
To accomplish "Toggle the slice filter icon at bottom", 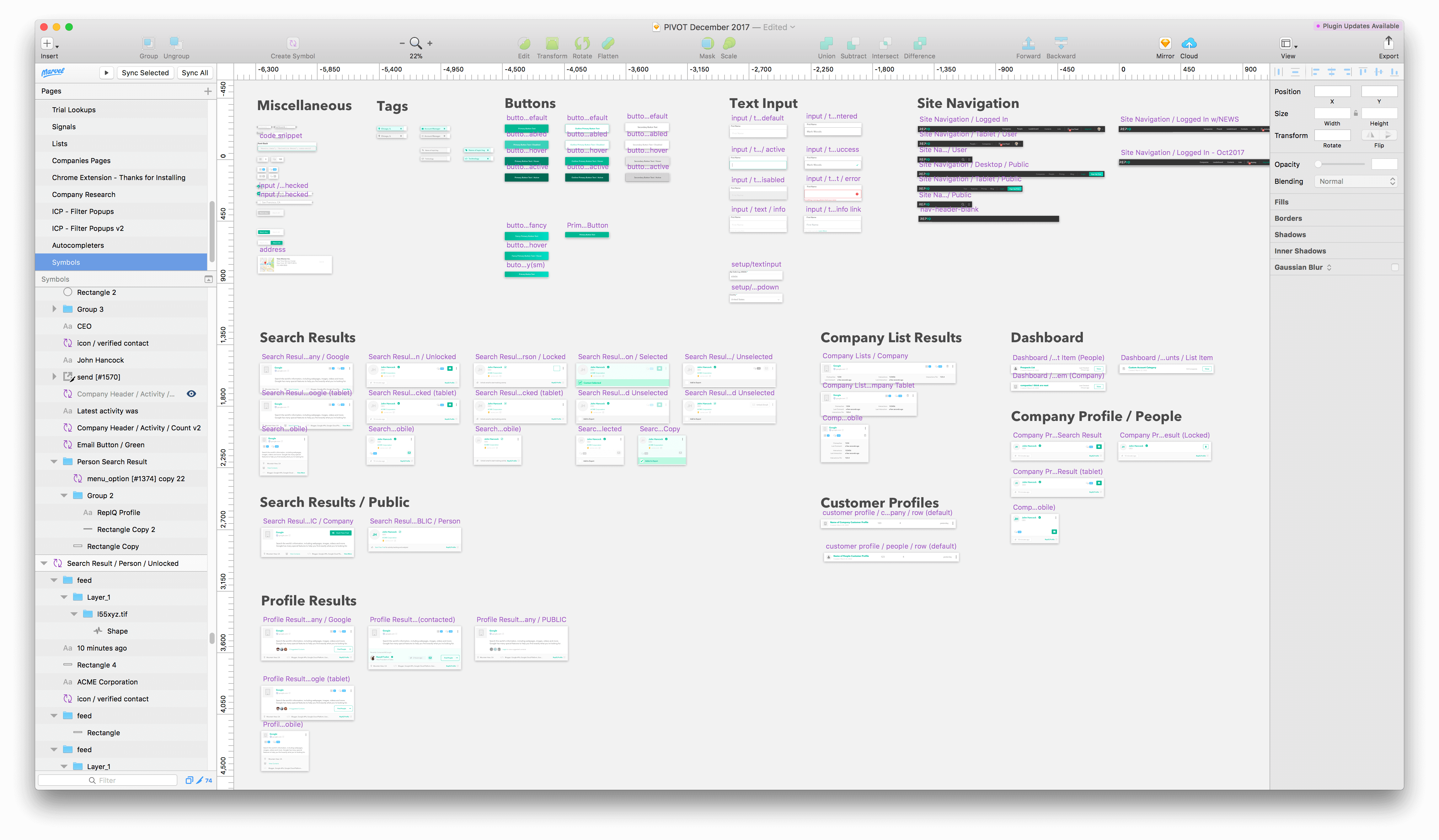I will [201, 780].
